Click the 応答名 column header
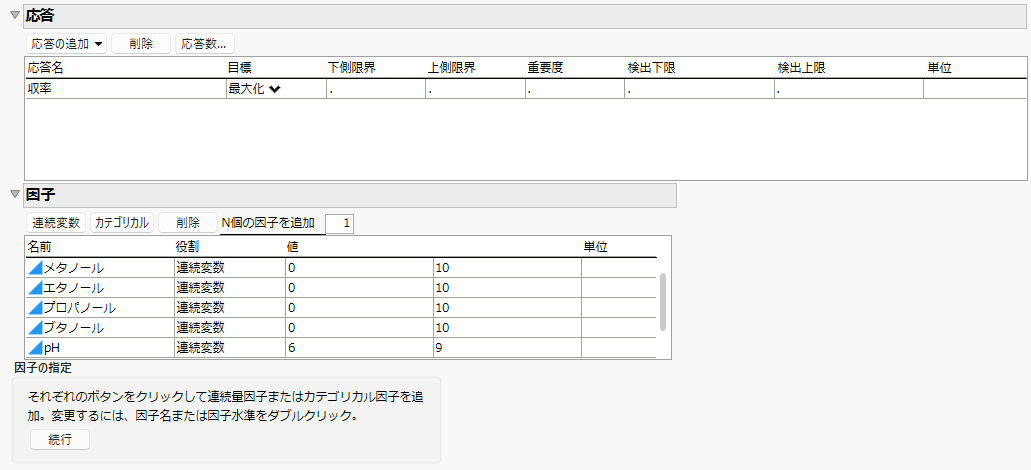 click(x=45, y=68)
